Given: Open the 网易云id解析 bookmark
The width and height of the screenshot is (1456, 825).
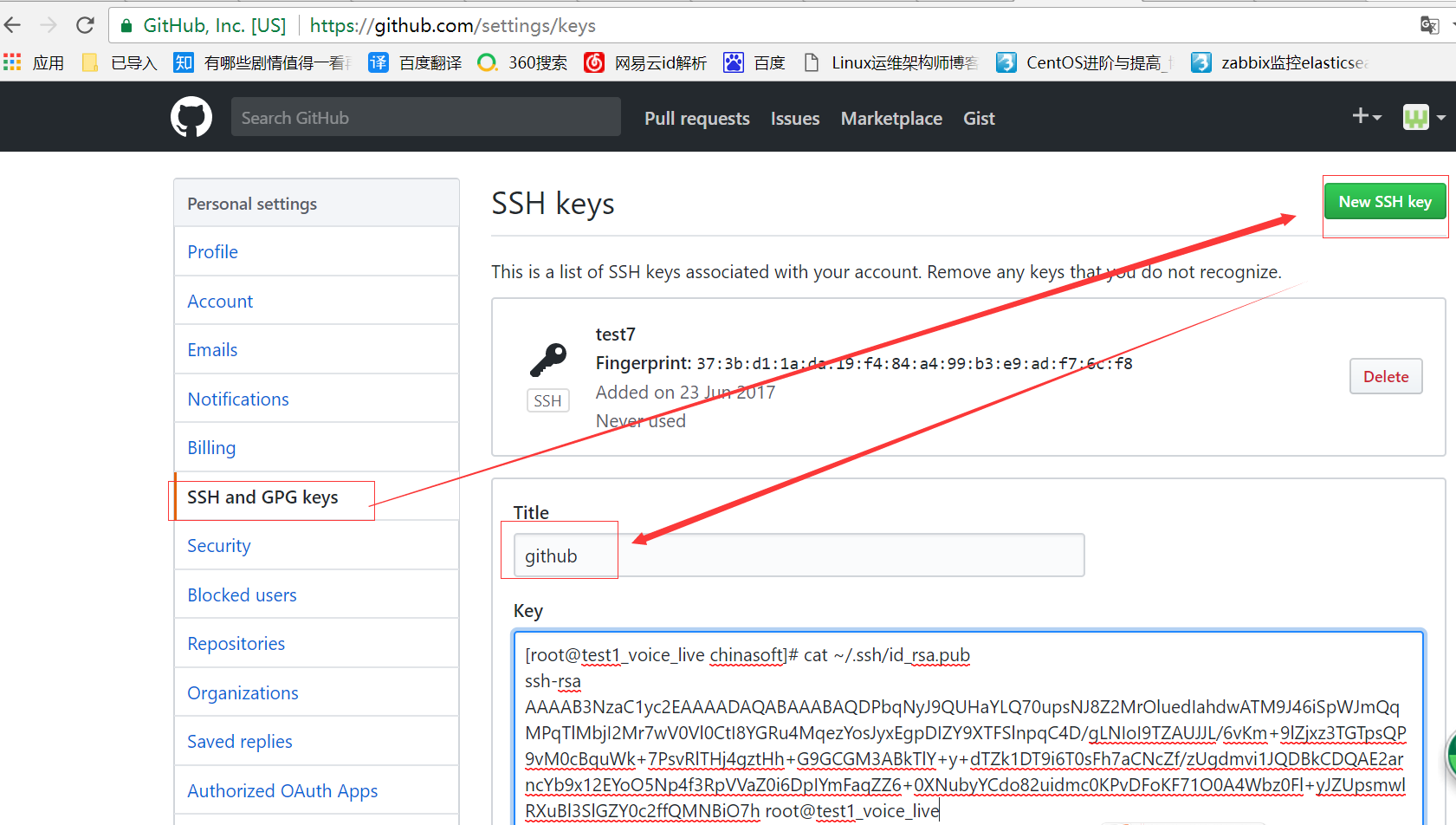Looking at the screenshot, I should tap(645, 62).
